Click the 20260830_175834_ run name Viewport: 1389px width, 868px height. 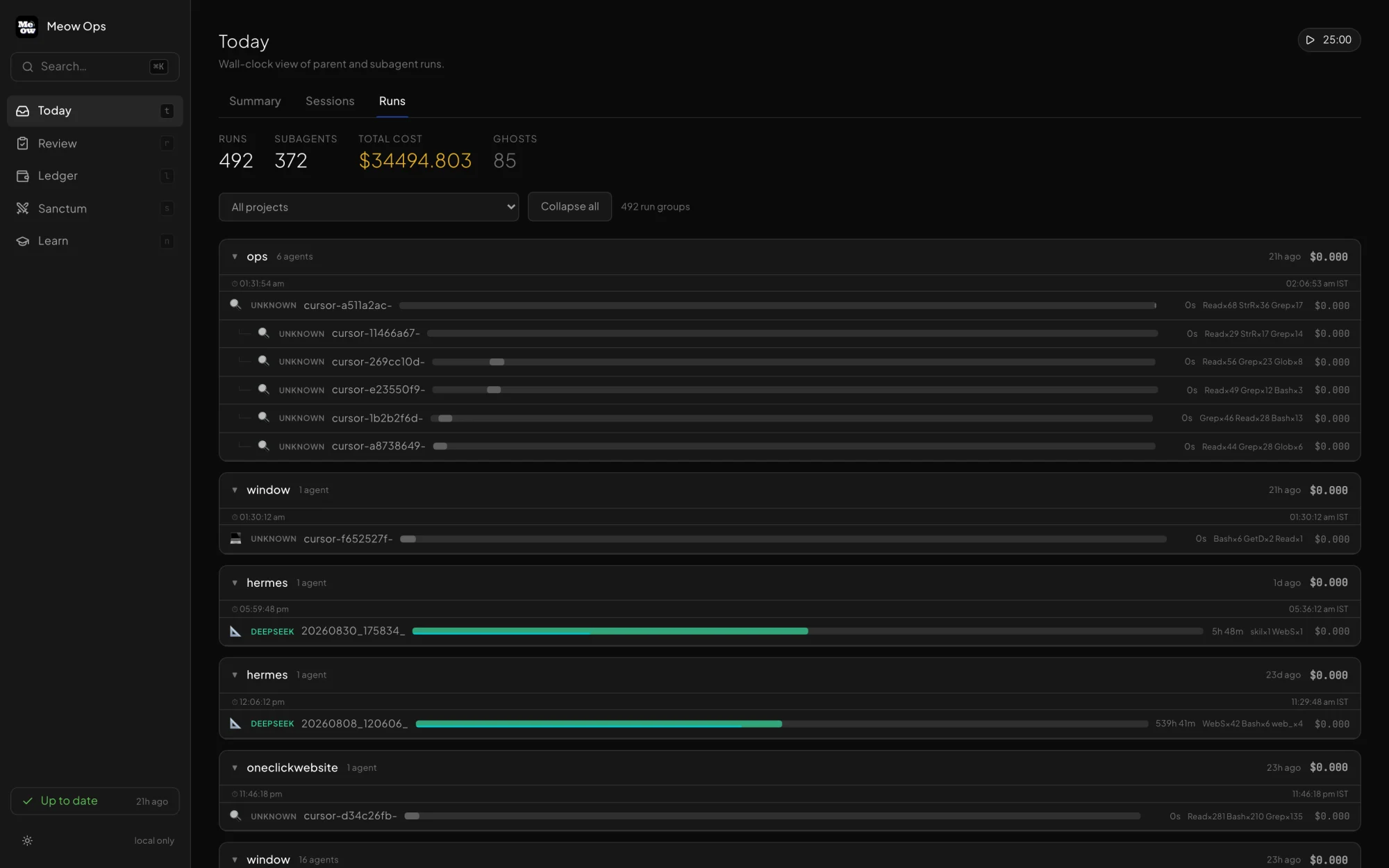(353, 631)
